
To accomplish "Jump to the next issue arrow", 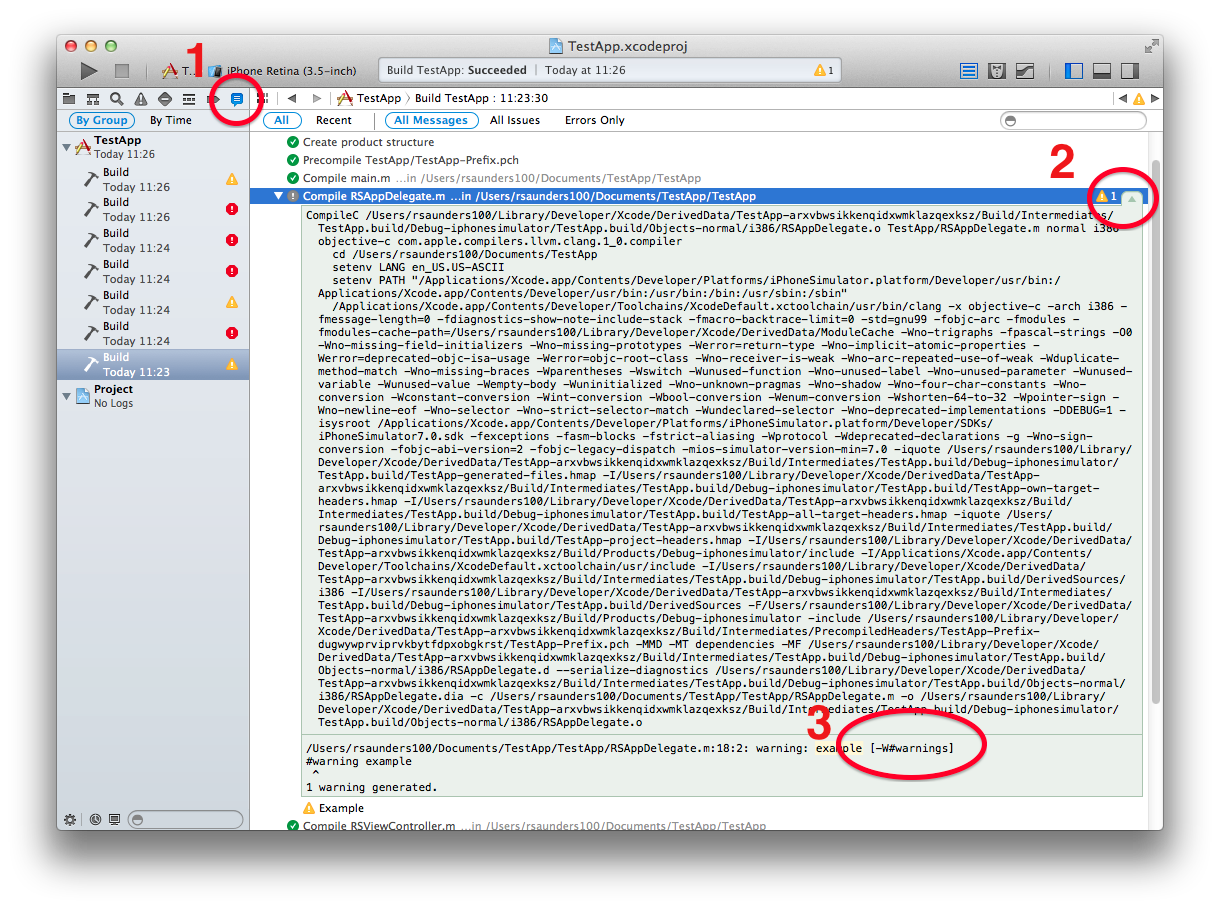I will (x=1156, y=98).
